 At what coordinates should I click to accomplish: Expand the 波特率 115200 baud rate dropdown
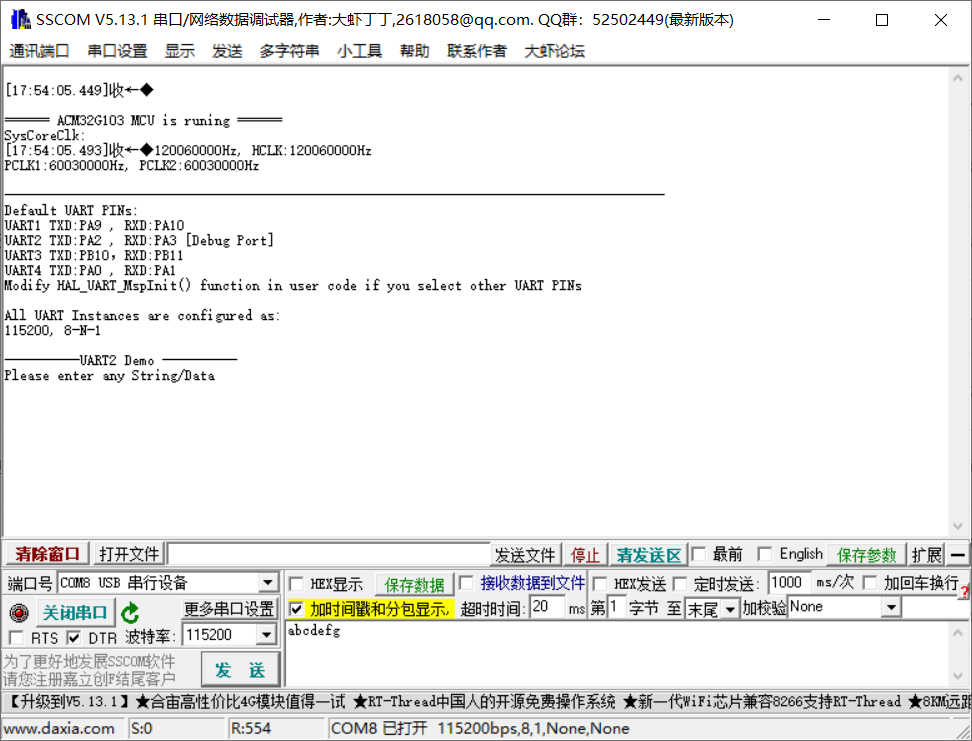265,635
